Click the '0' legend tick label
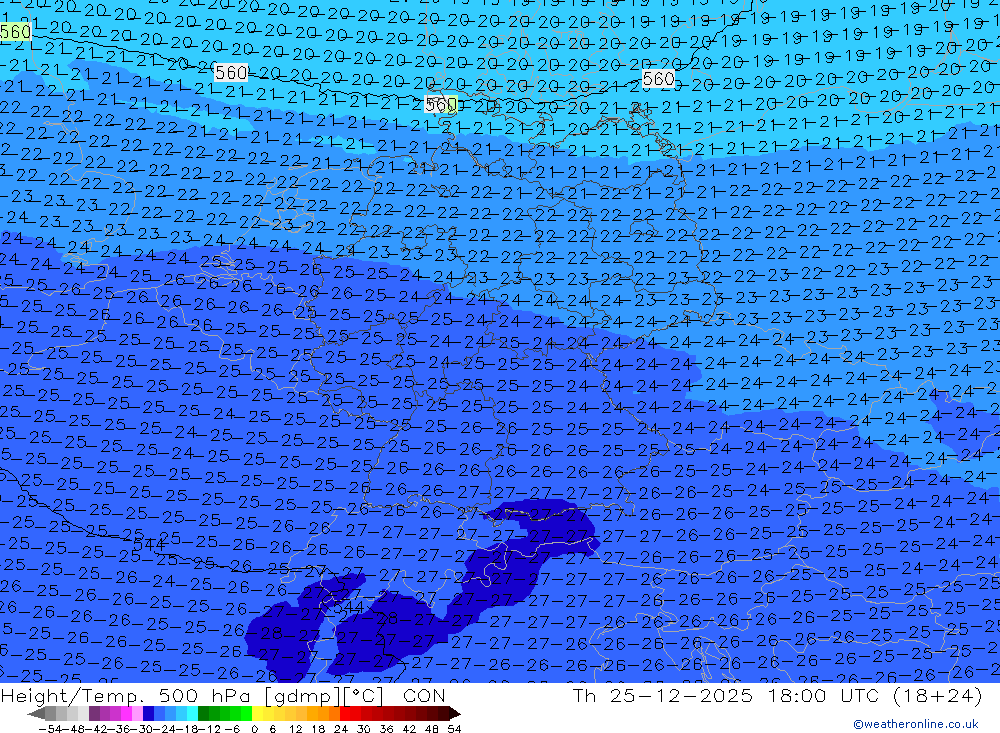Viewport: 1000px width, 733px height. (254, 729)
